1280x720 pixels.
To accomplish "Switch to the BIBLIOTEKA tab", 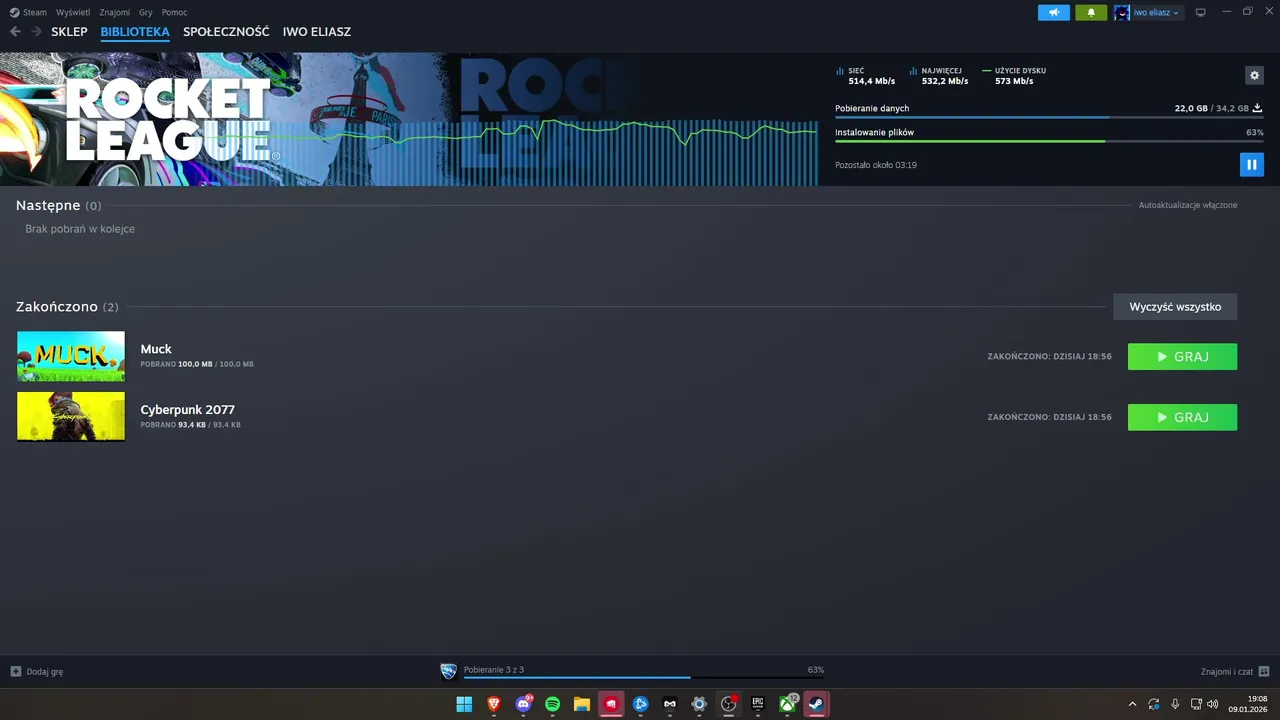I will tap(135, 32).
